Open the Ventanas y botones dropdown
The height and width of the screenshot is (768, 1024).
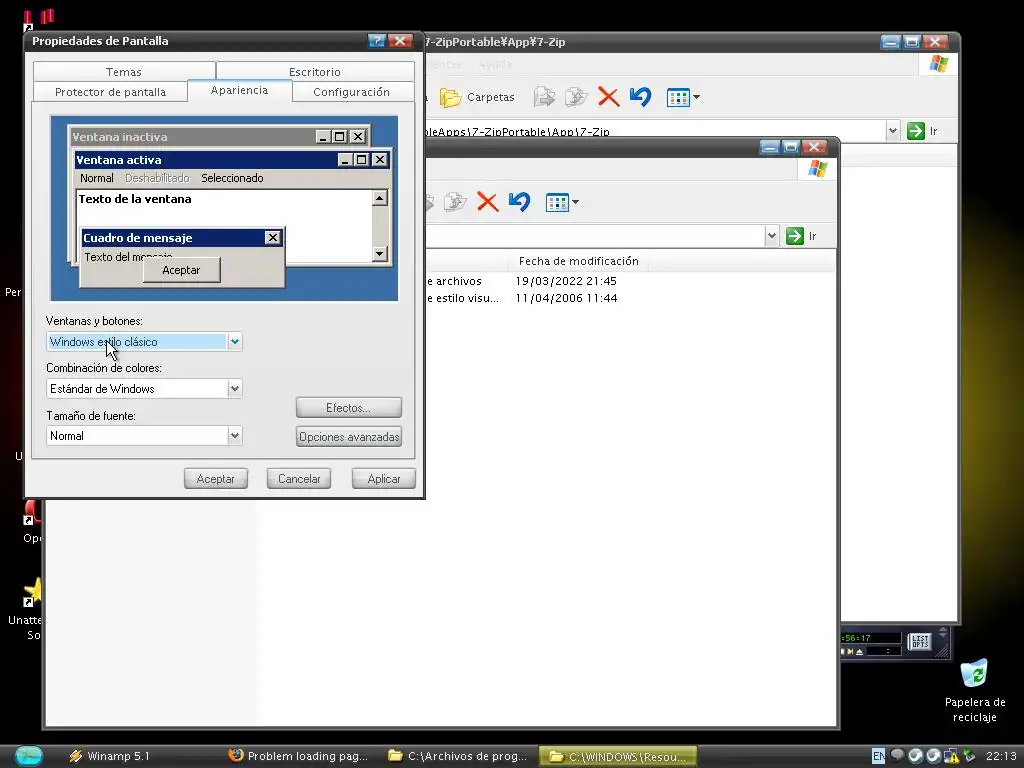pos(234,342)
